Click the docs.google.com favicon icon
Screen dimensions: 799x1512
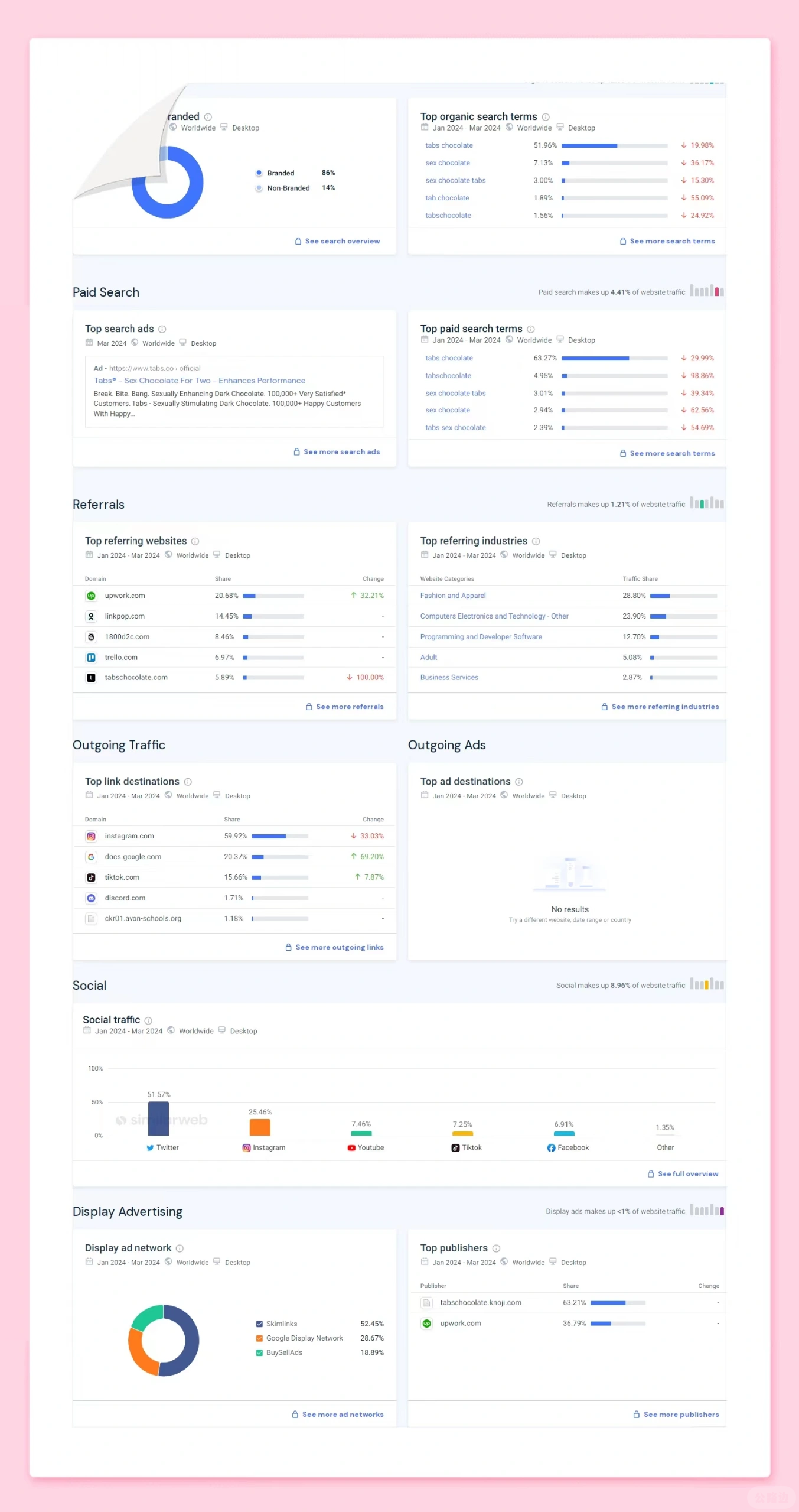91,857
